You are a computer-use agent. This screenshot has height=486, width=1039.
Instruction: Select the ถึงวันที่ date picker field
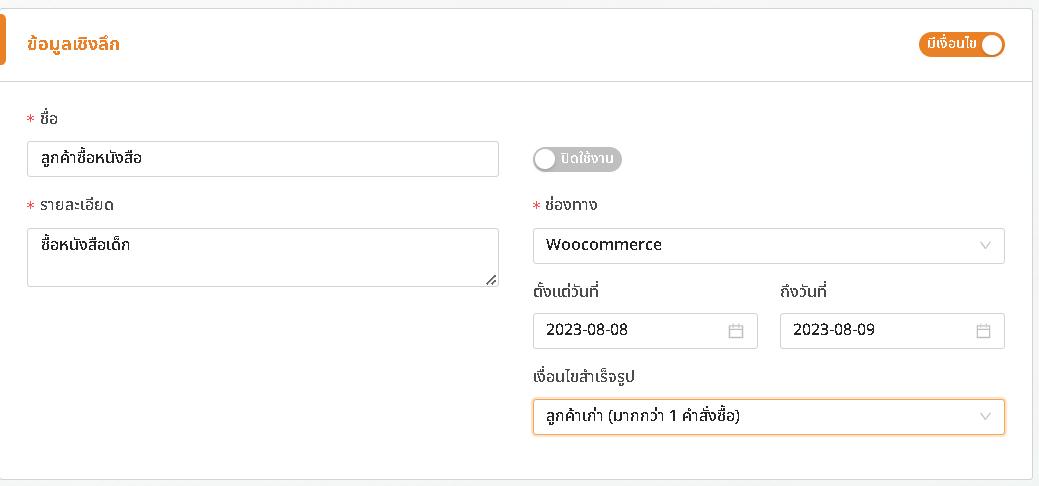(893, 330)
